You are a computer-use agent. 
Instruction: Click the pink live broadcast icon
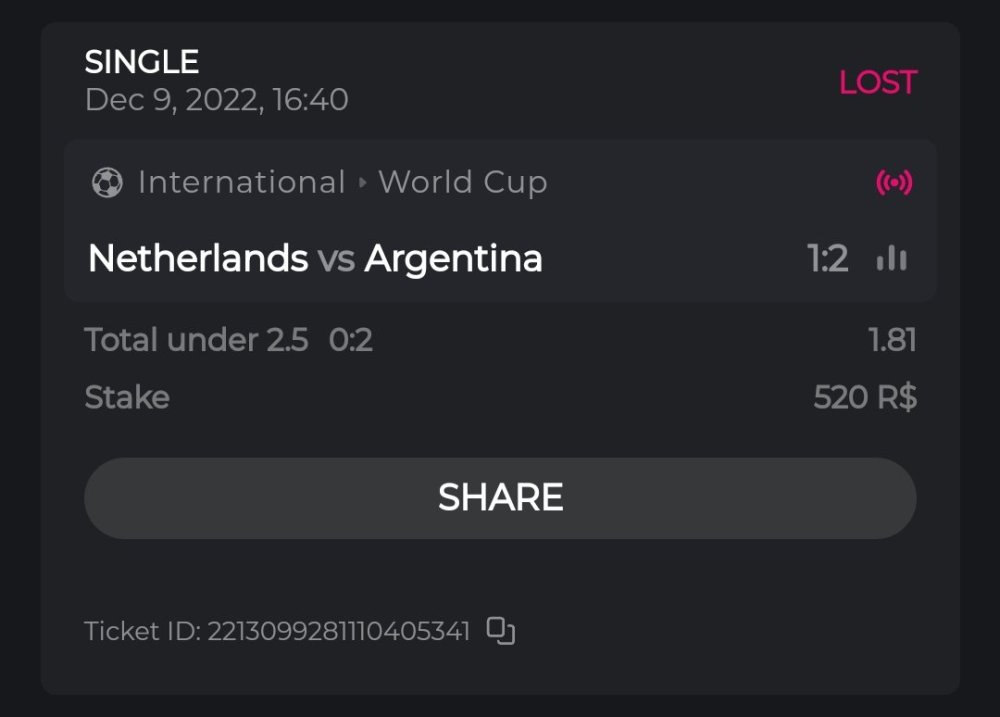click(894, 182)
